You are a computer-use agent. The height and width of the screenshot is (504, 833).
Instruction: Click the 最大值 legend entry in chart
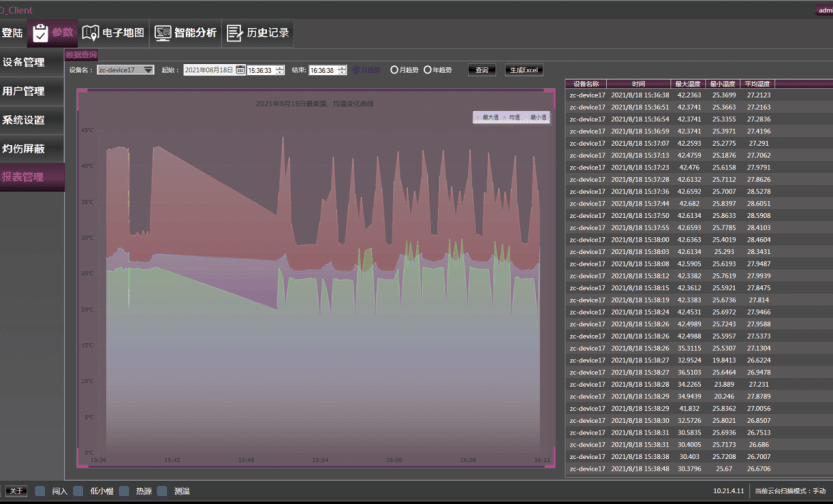488,117
